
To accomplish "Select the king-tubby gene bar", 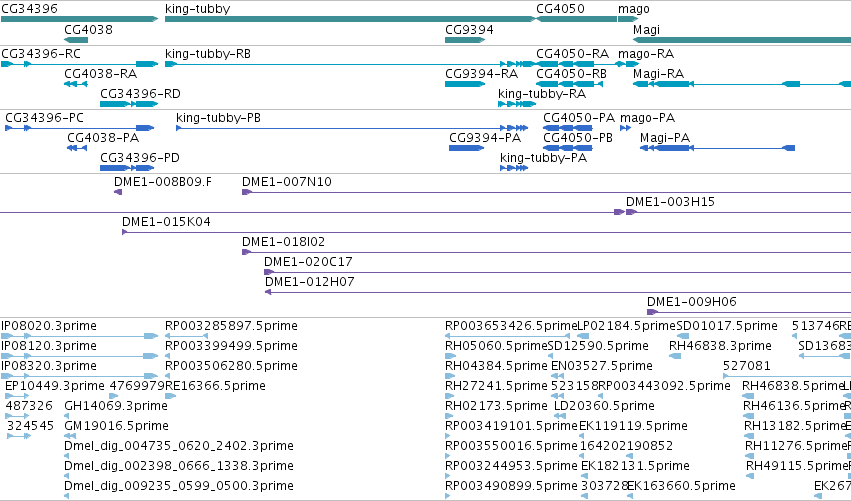I will point(350,19).
